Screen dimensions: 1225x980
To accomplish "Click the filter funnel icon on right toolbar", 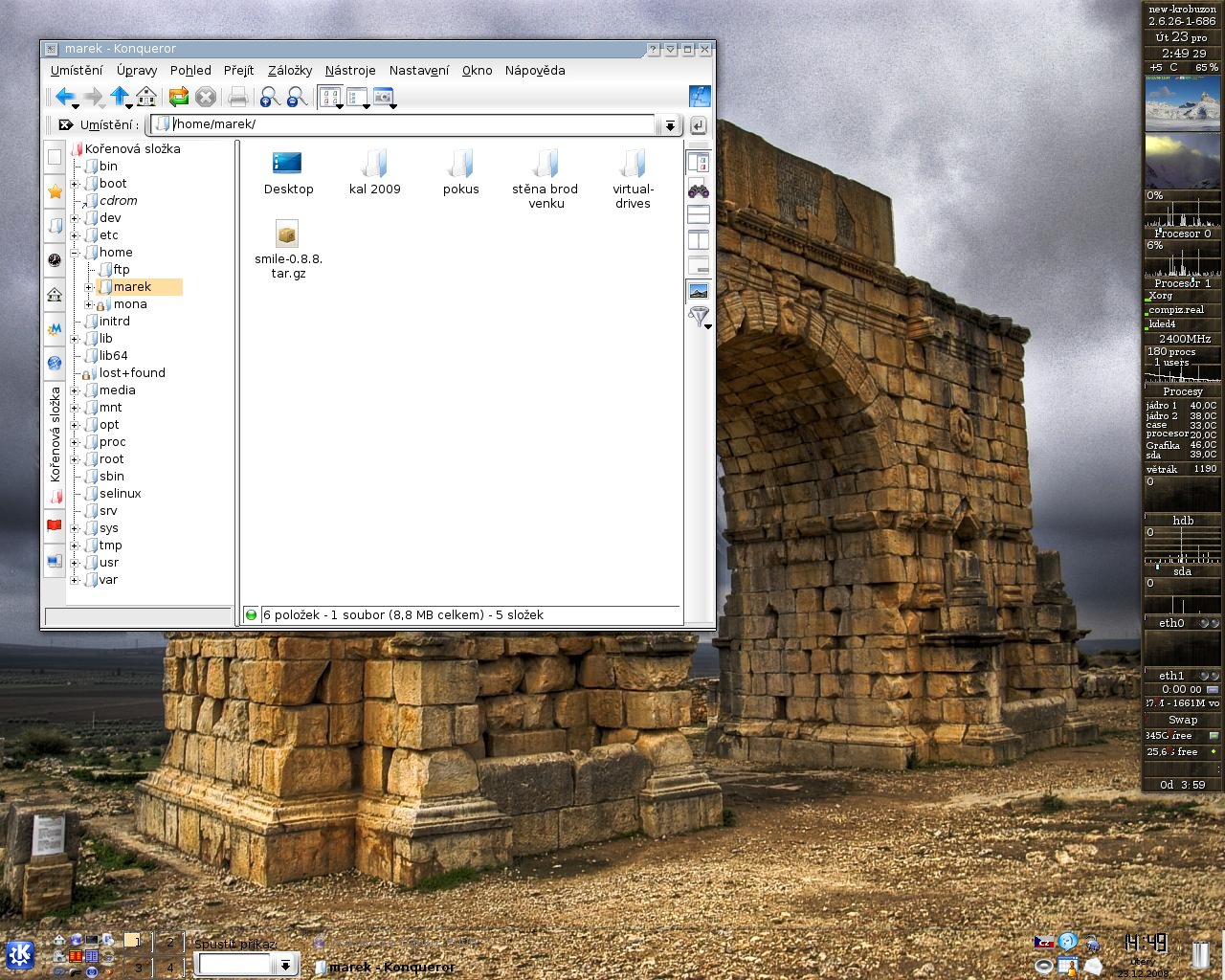I will 699,316.
